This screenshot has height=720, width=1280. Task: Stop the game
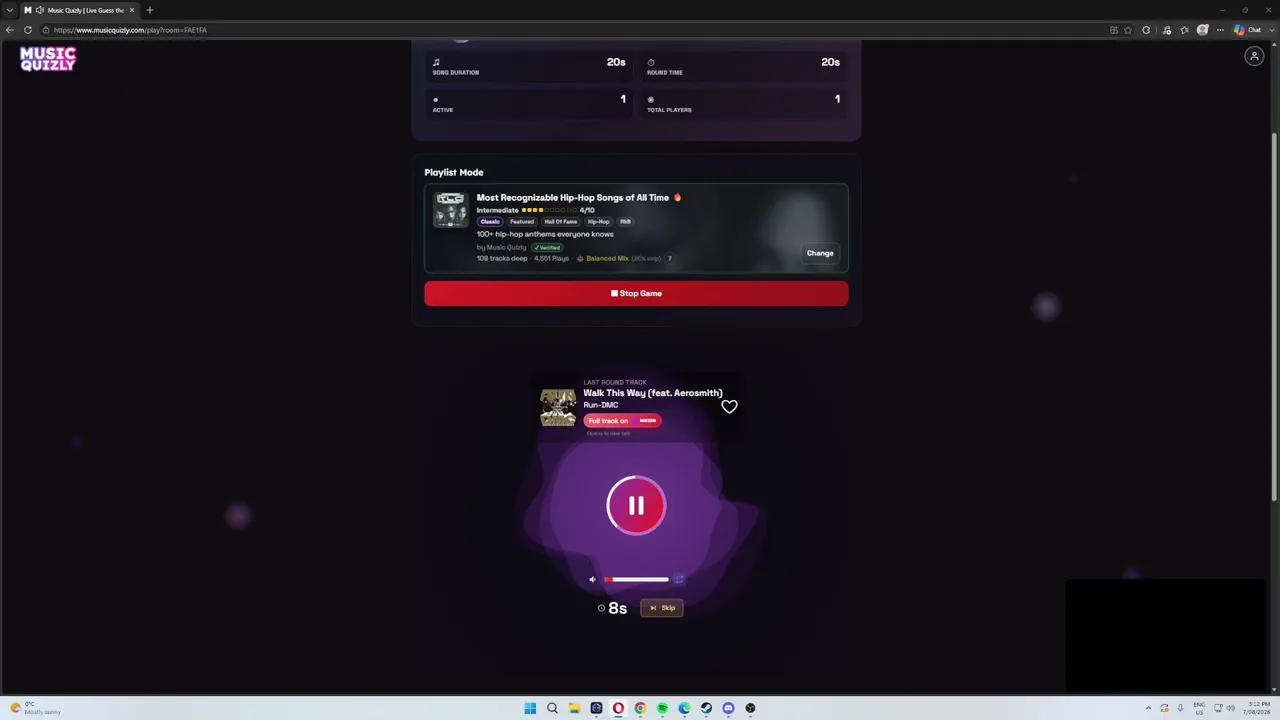(636, 293)
